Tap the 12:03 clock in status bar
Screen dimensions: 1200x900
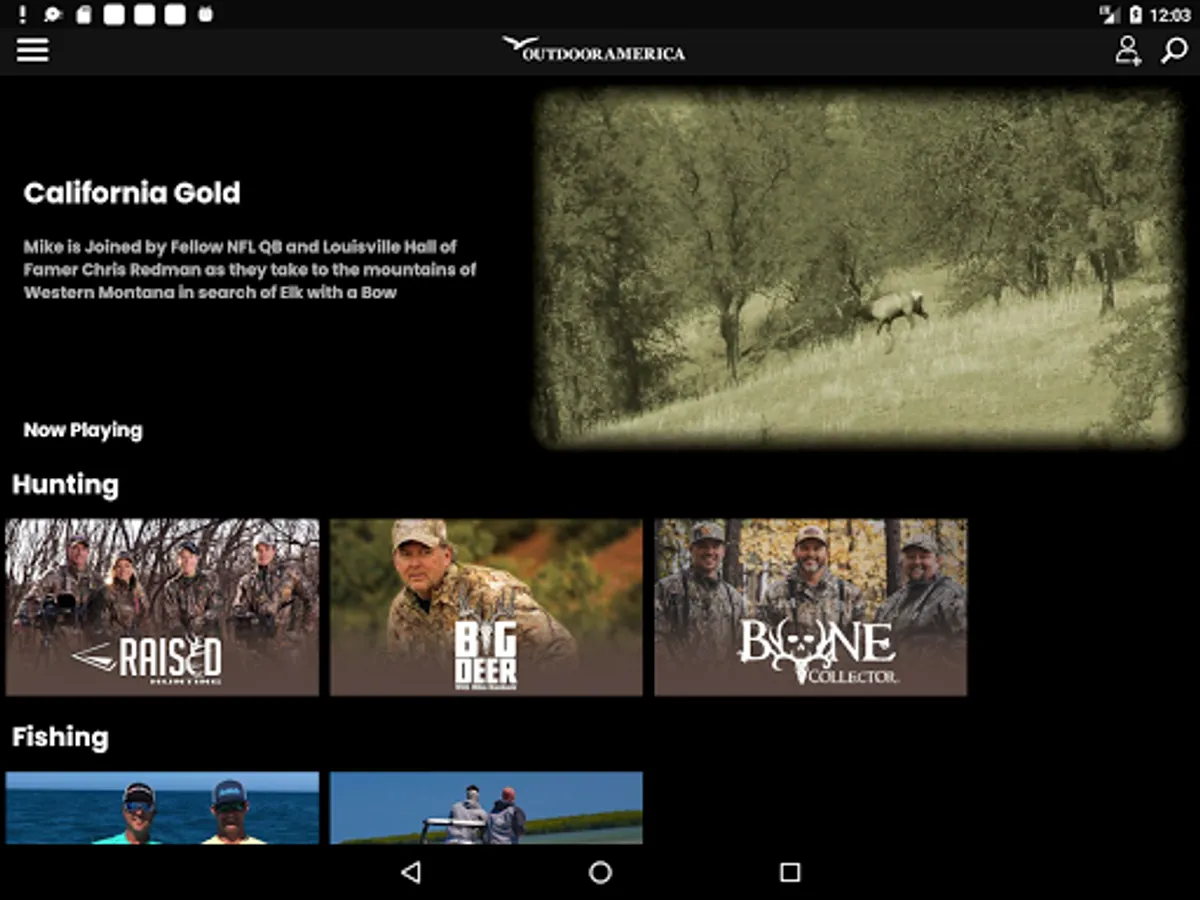pyautogui.click(x=1170, y=15)
